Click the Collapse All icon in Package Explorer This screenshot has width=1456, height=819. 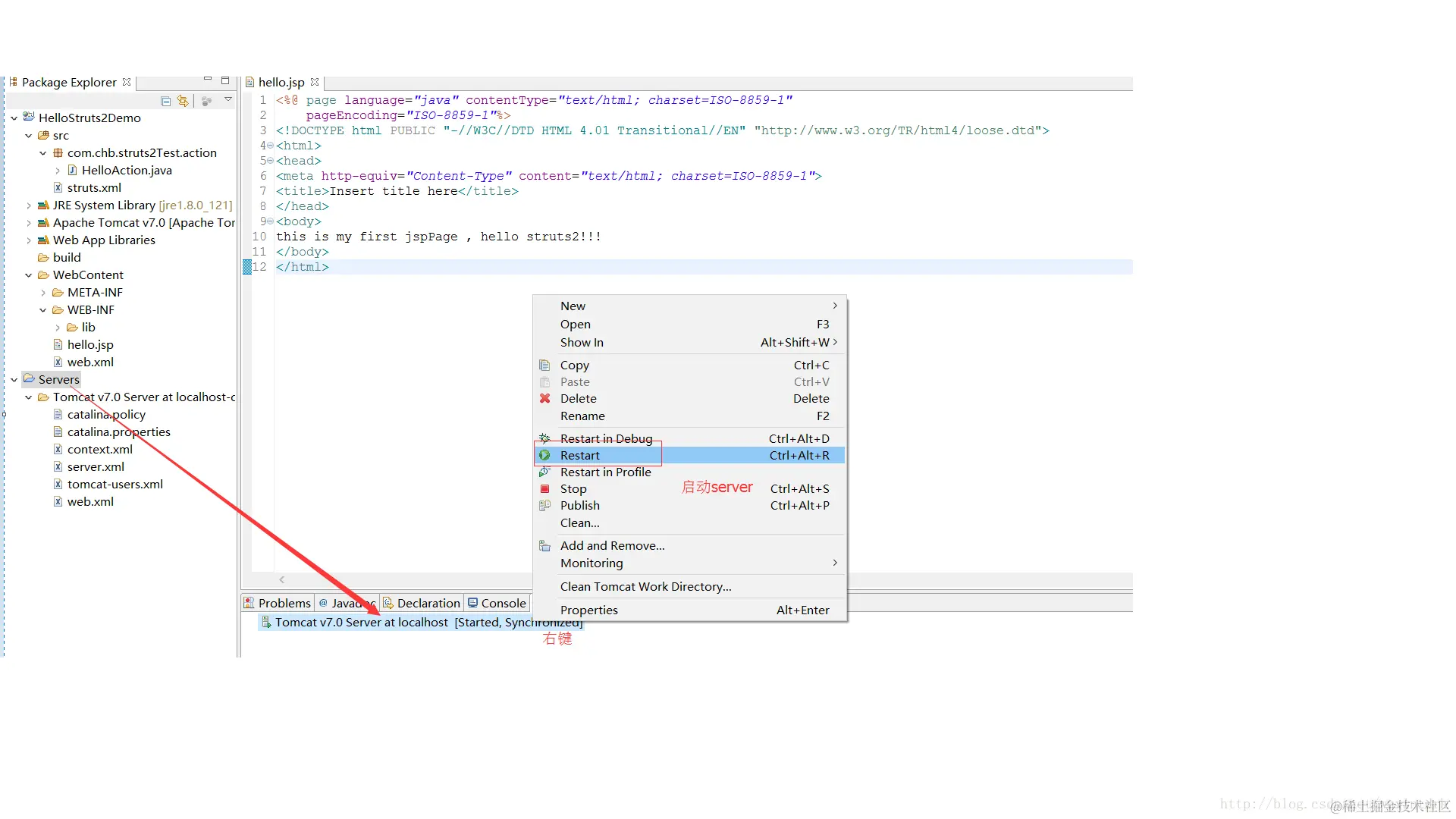coord(165,101)
